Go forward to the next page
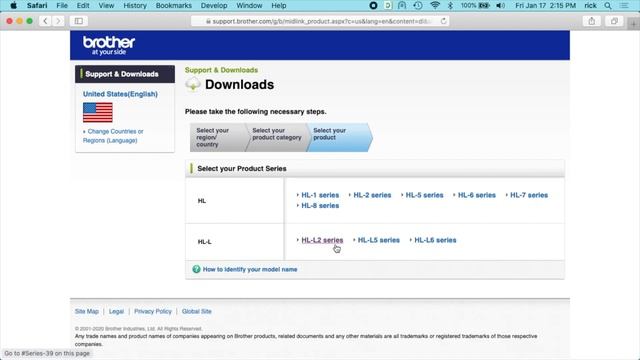Viewport: 640px width, 360px height. tap(58, 21)
